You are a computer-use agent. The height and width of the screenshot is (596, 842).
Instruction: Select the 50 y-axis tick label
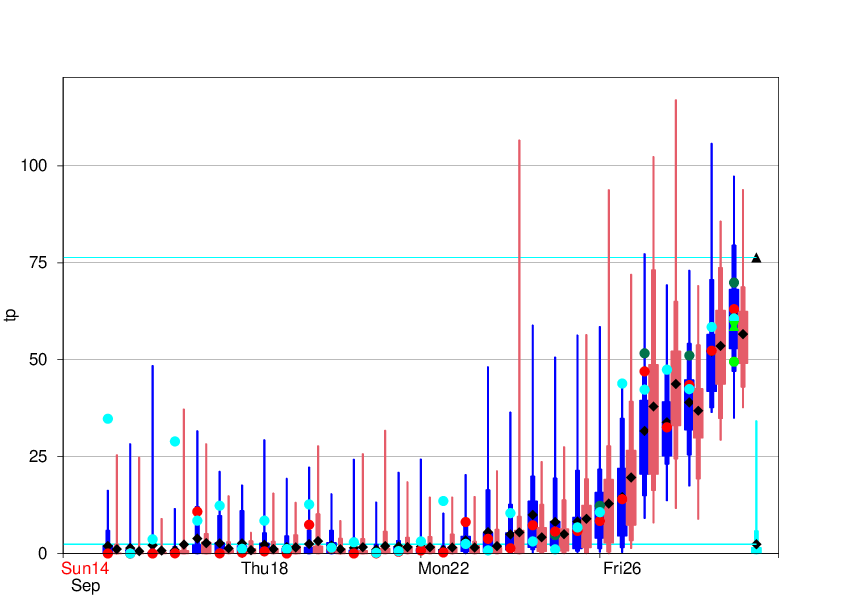click(x=39, y=359)
